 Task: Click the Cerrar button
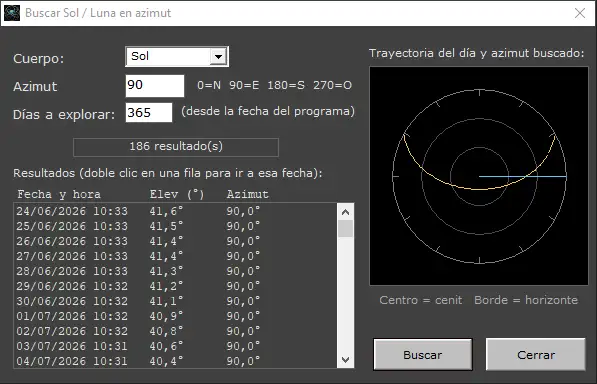(x=535, y=355)
